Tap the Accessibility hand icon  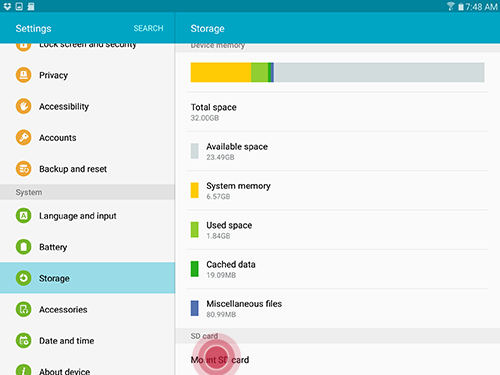(23, 106)
